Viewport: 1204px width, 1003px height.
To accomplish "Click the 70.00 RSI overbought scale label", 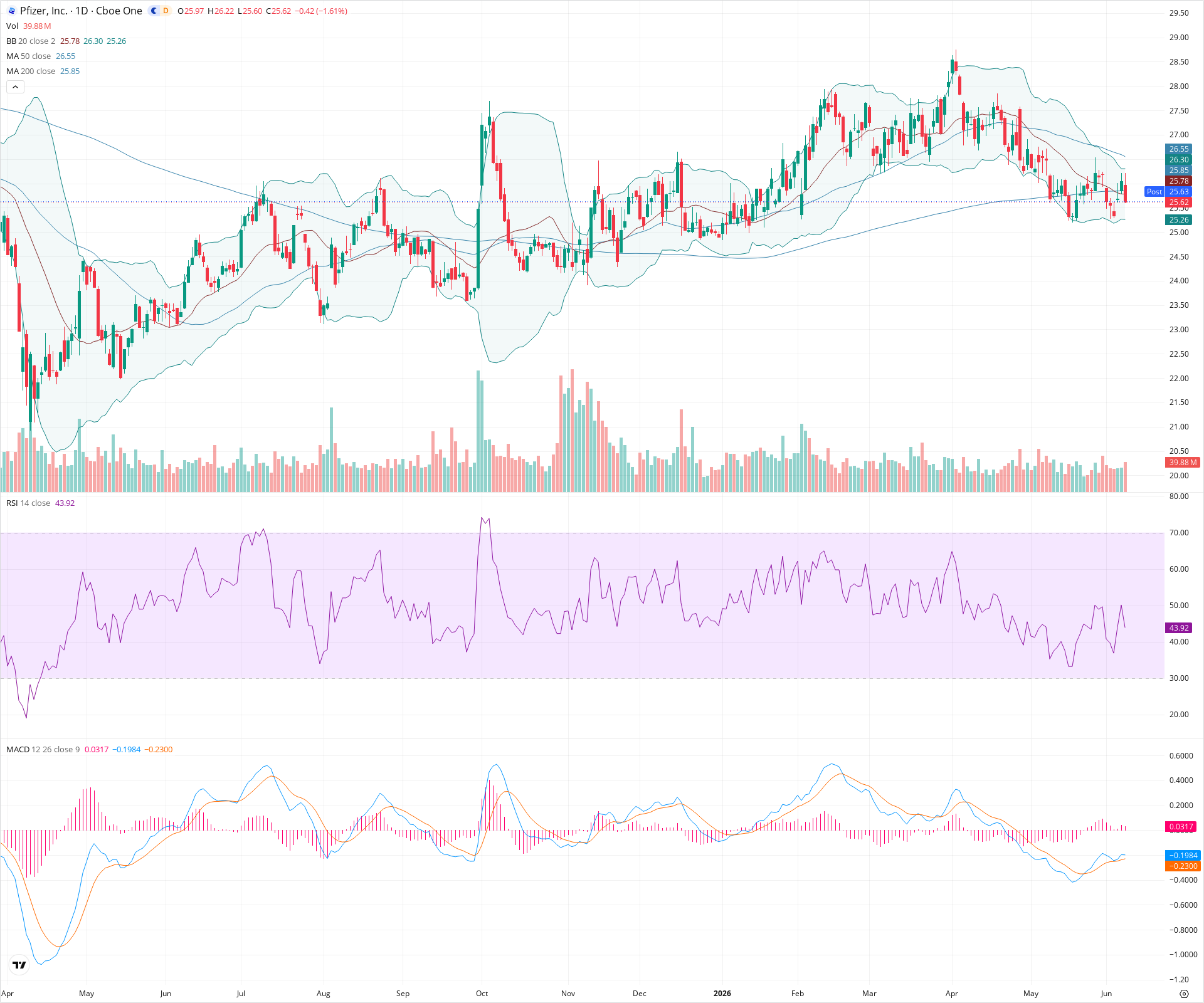I will [x=1179, y=532].
